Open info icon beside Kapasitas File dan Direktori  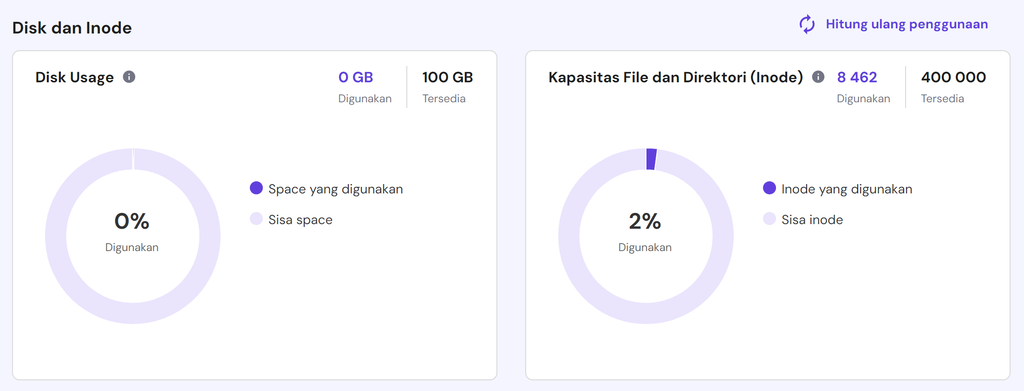(x=818, y=77)
